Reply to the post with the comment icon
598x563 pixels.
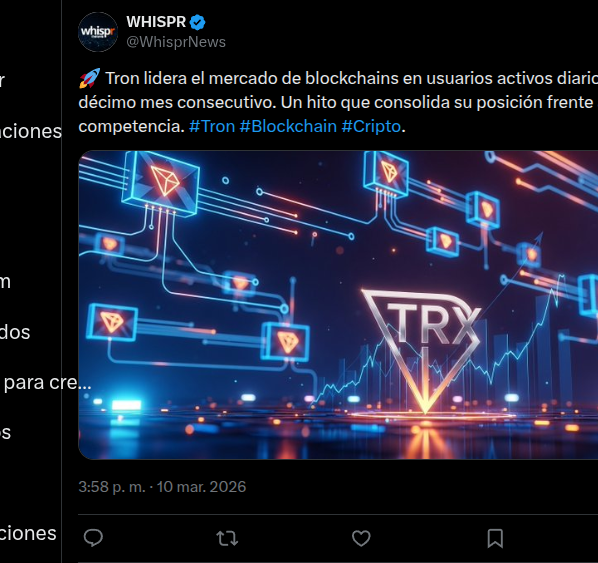tap(93, 538)
